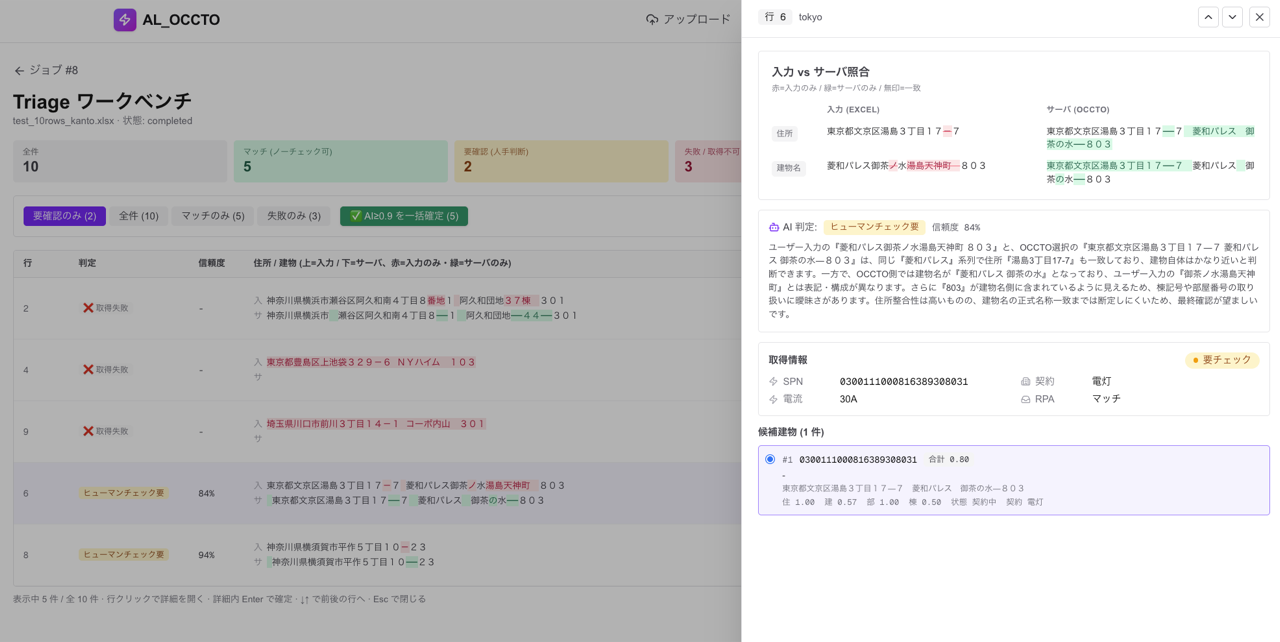The width and height of the screenshot is (1280, 642).
Task: Click the 全件 10 summary card
Action: point(120,161)
